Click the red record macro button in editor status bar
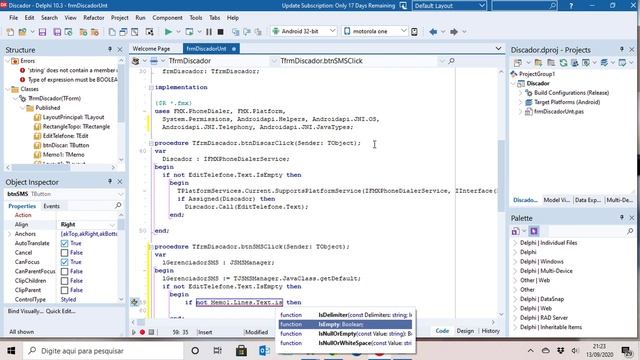The width and height of the screenshot is (640, 360). (142, 332)
